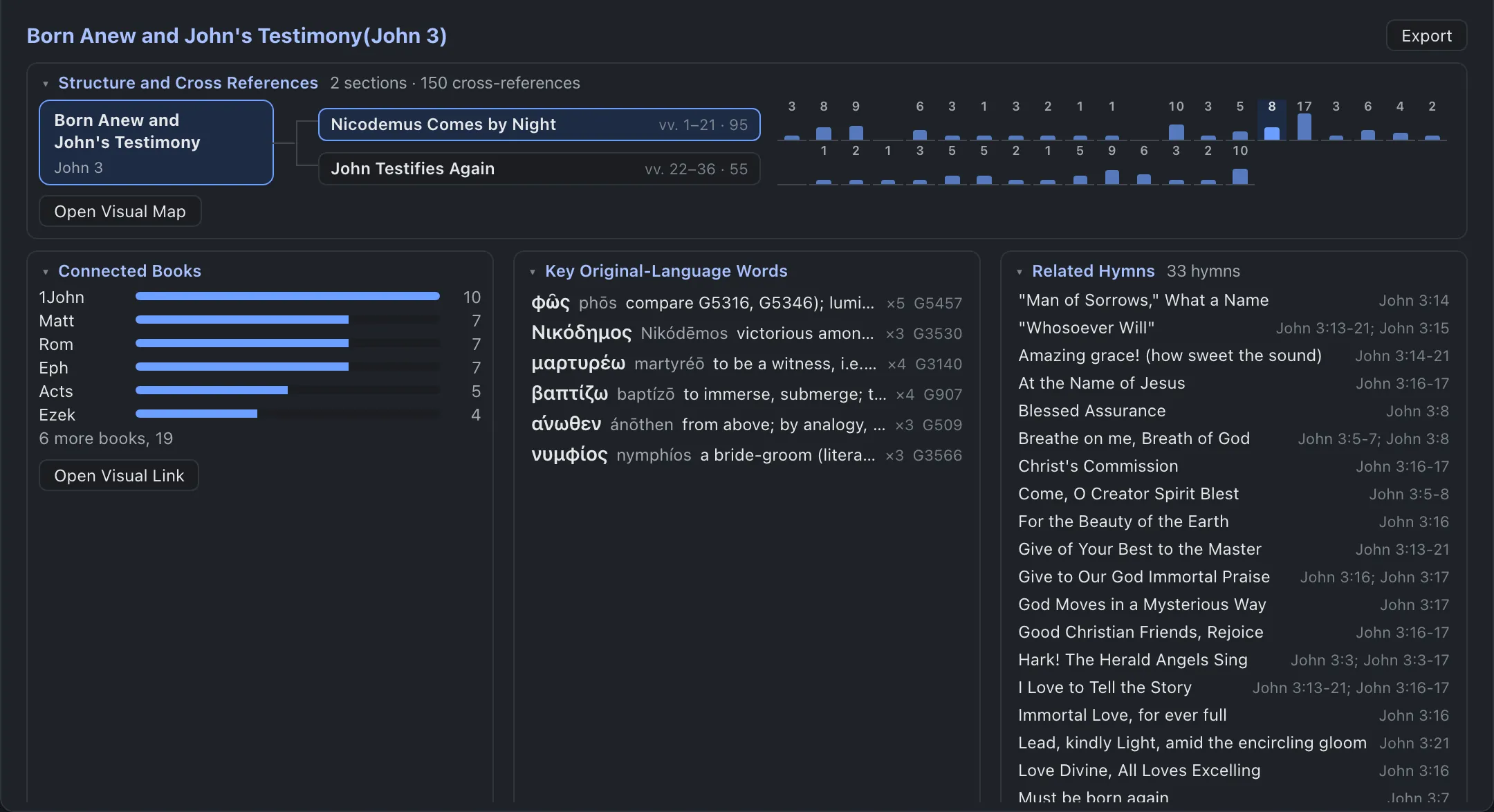Open the Νικόδημος word entry
Screen dimensions: 1494x812
[747, 333]
